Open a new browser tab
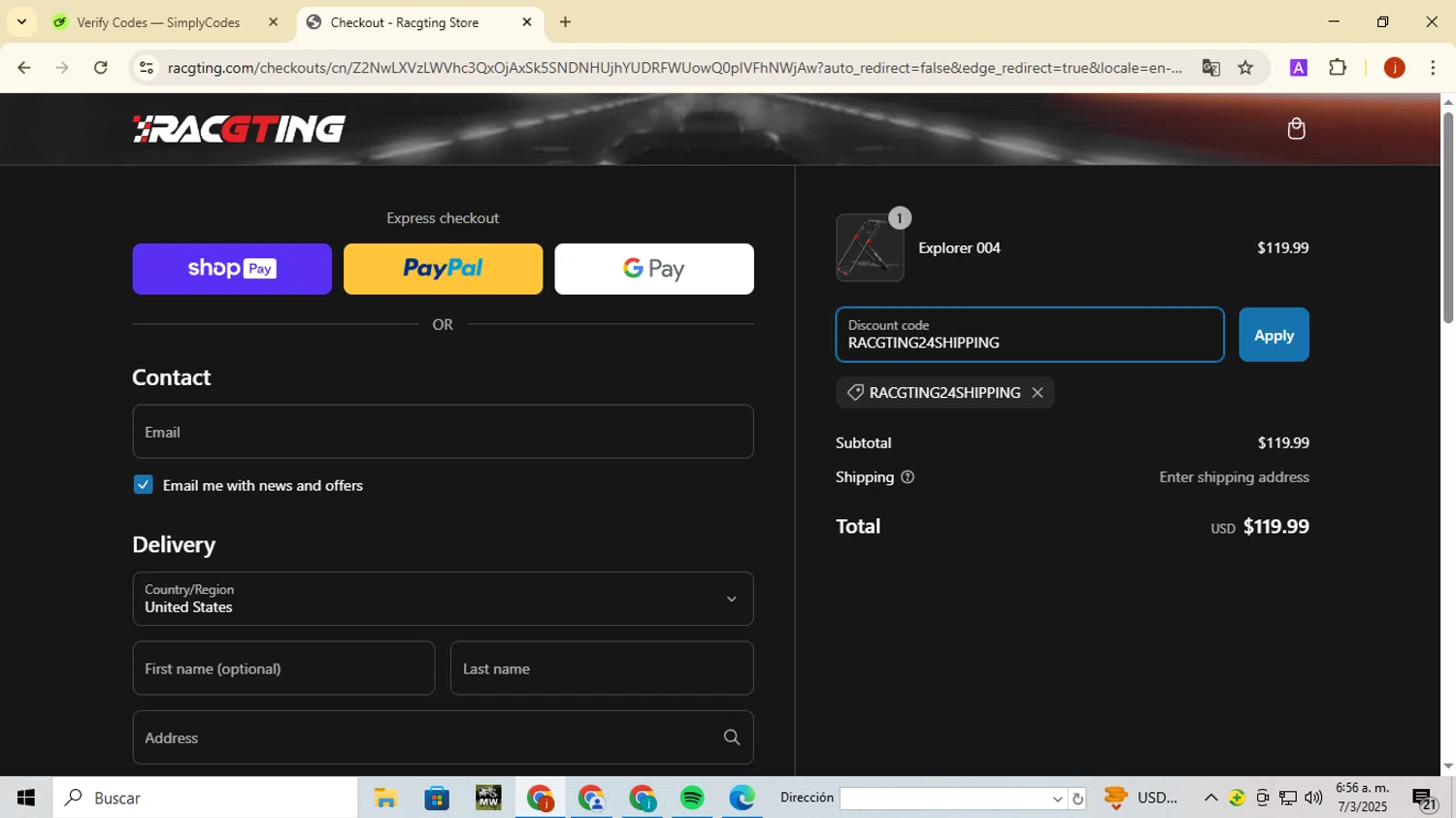 click(565, 22)
